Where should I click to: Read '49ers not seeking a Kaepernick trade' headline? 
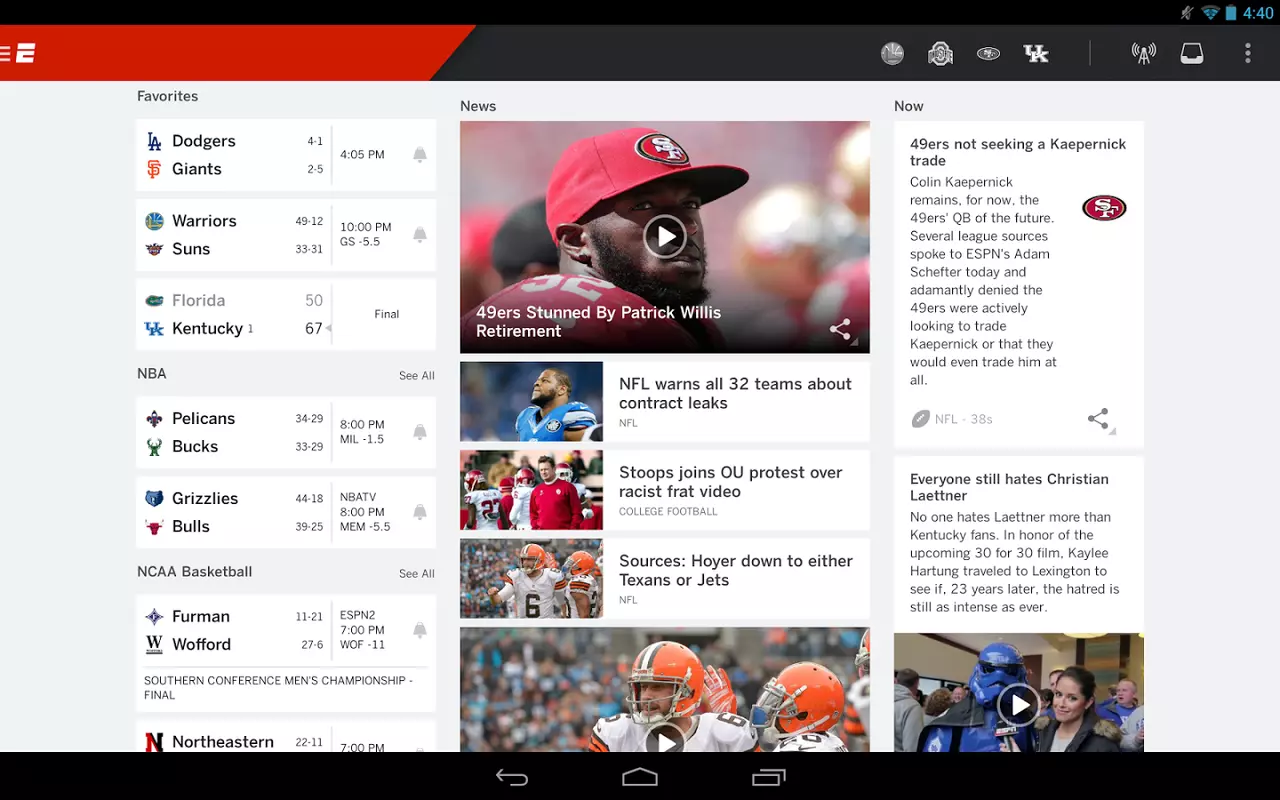coord(1018,152)
